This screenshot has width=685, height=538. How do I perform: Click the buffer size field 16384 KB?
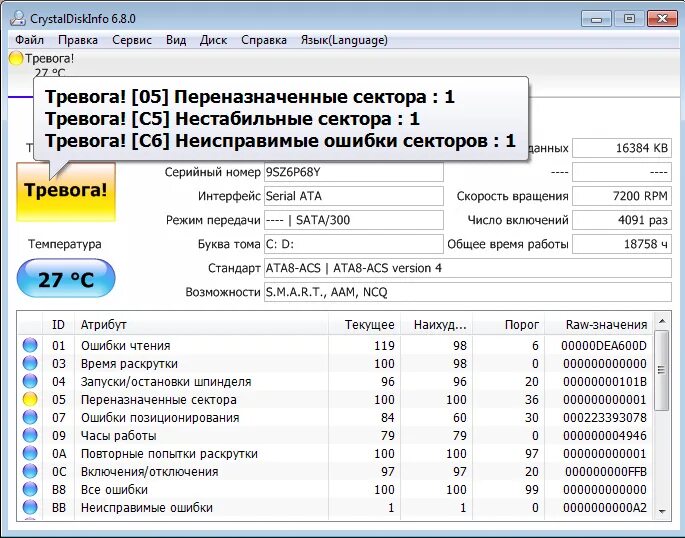coord(622,148)
